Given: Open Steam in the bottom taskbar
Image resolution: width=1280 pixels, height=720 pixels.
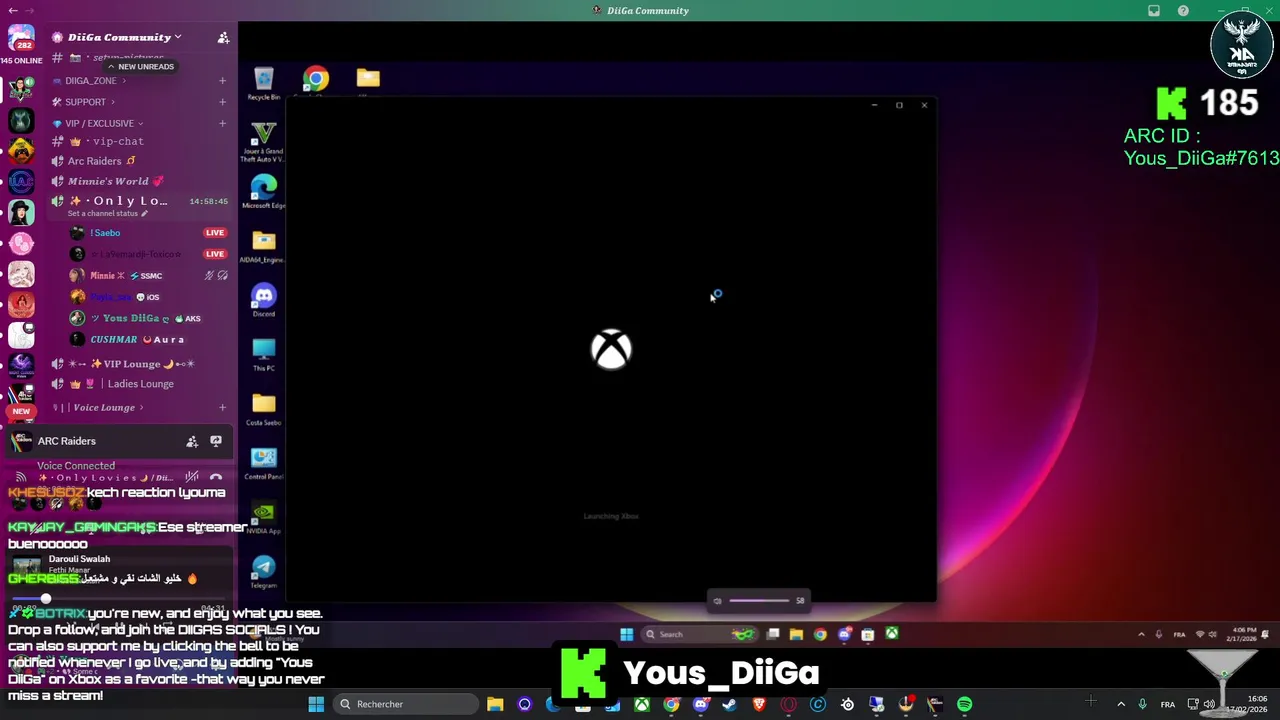Looking at the screenshot, I should (x=729, y=704).
